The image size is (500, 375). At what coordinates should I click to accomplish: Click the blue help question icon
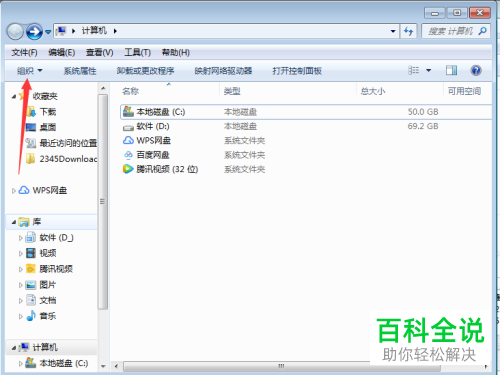476,70
